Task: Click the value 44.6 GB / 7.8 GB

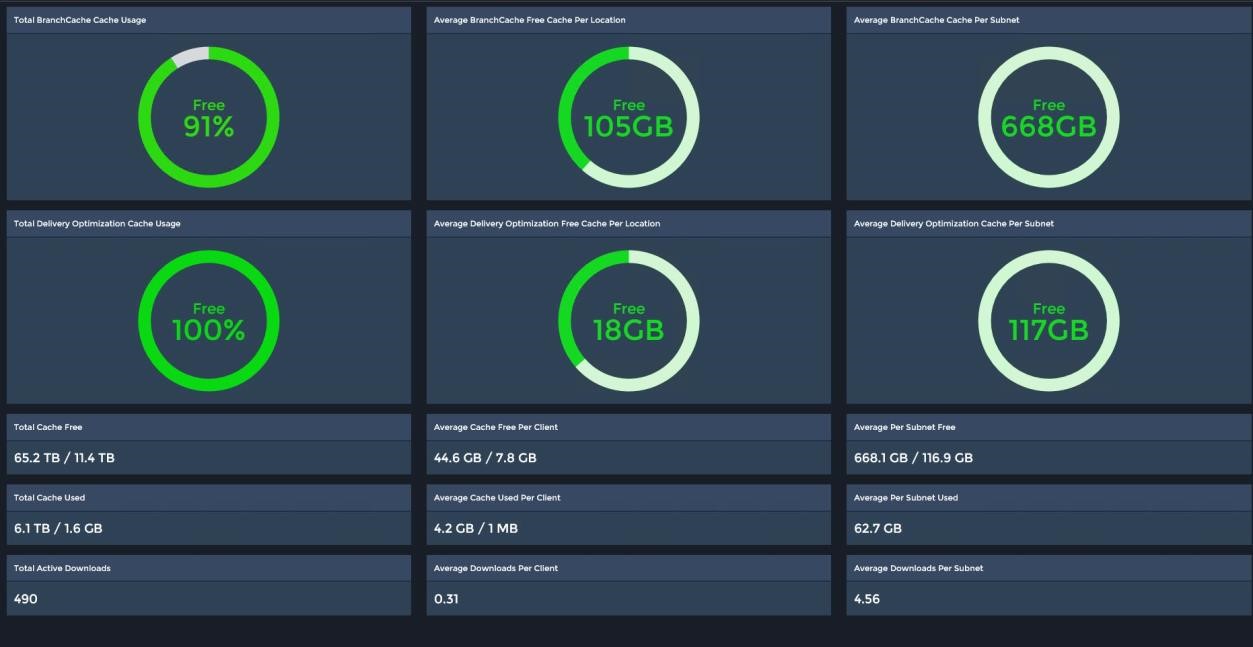Action: pyautogui.click(x=485, y=458)
